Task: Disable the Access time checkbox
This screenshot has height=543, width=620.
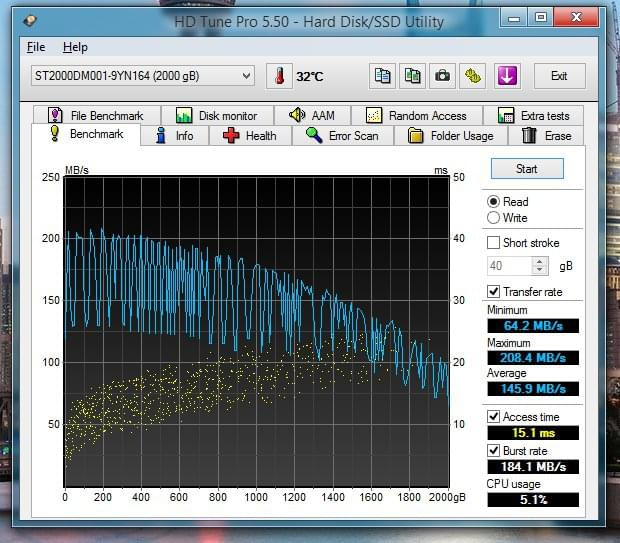Action: (493, 417)
